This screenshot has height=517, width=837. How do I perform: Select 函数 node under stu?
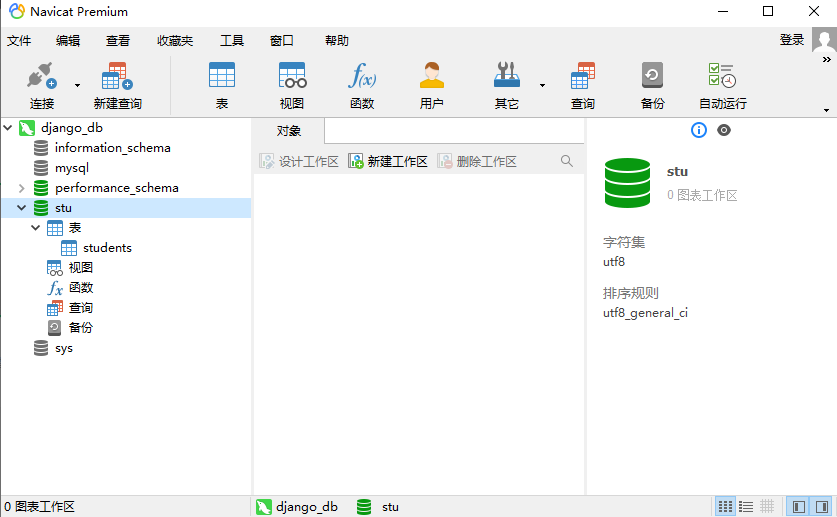click(81, 288)
